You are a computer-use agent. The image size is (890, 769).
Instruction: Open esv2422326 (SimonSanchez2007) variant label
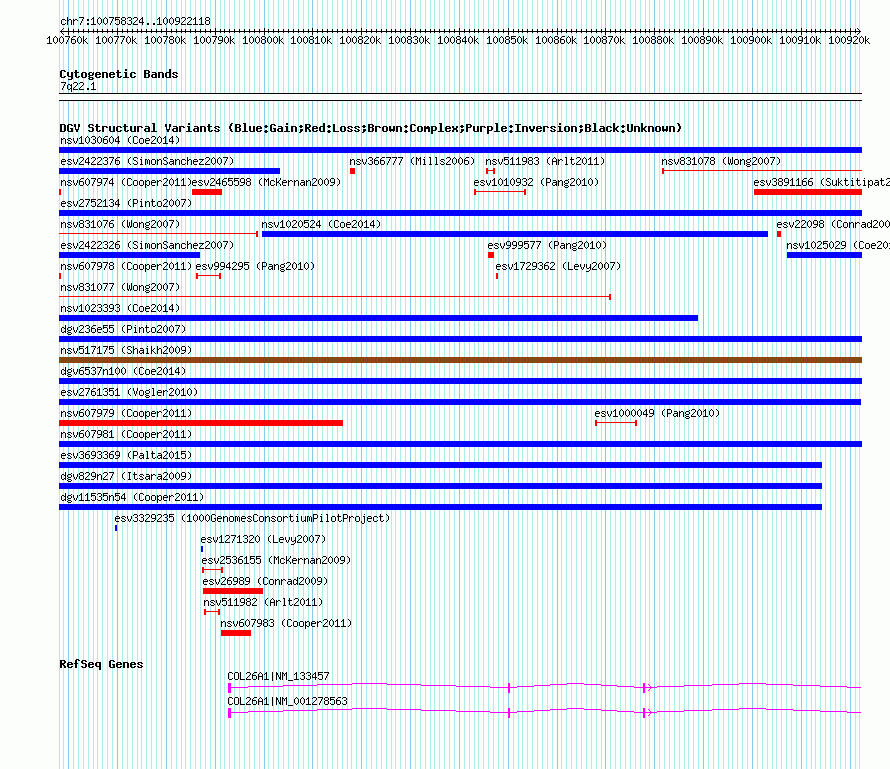pos(147,245)
